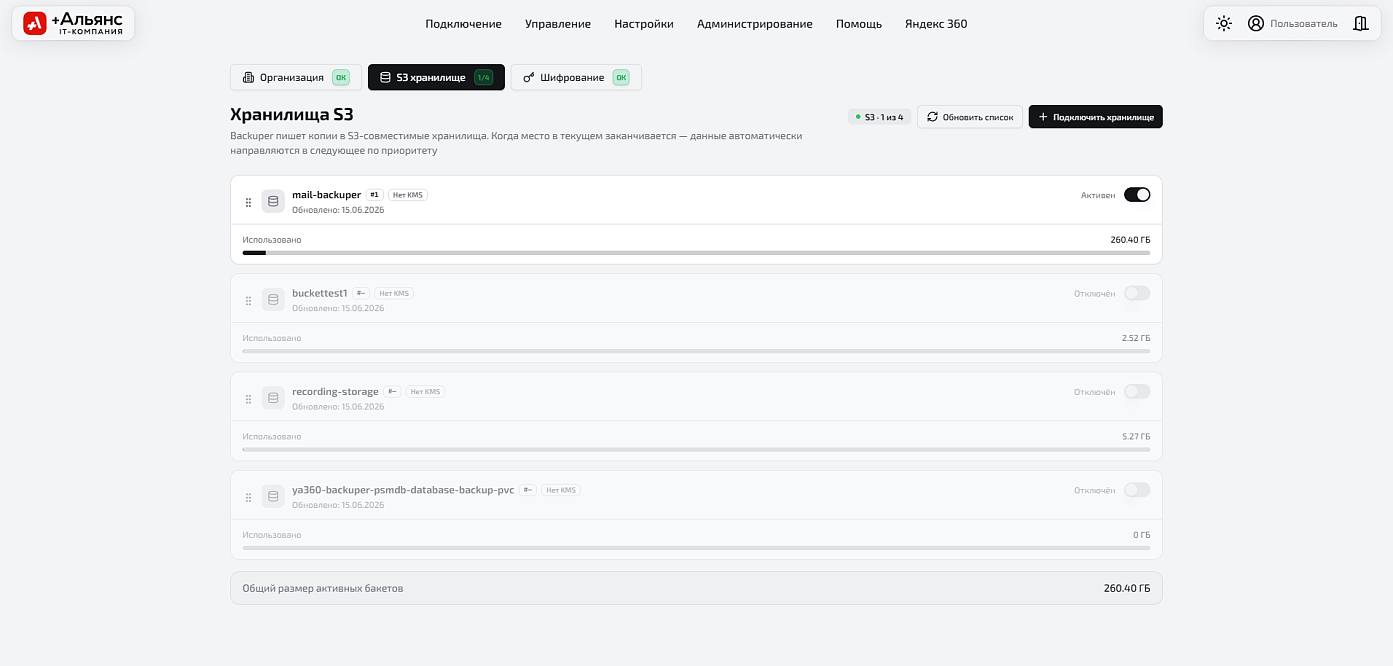Screen dimensions: 1393x666
Task: Grab the drag handle of mail-backuper
Action: pyautogui.click(x=248, y=202)
